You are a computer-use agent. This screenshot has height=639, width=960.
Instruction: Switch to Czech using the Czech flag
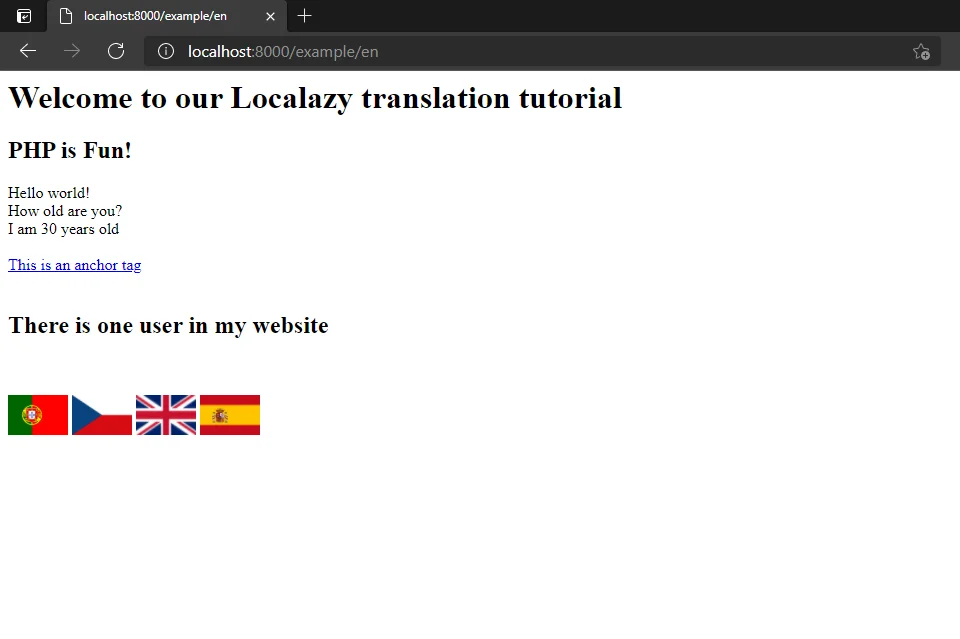coord(101,413)
